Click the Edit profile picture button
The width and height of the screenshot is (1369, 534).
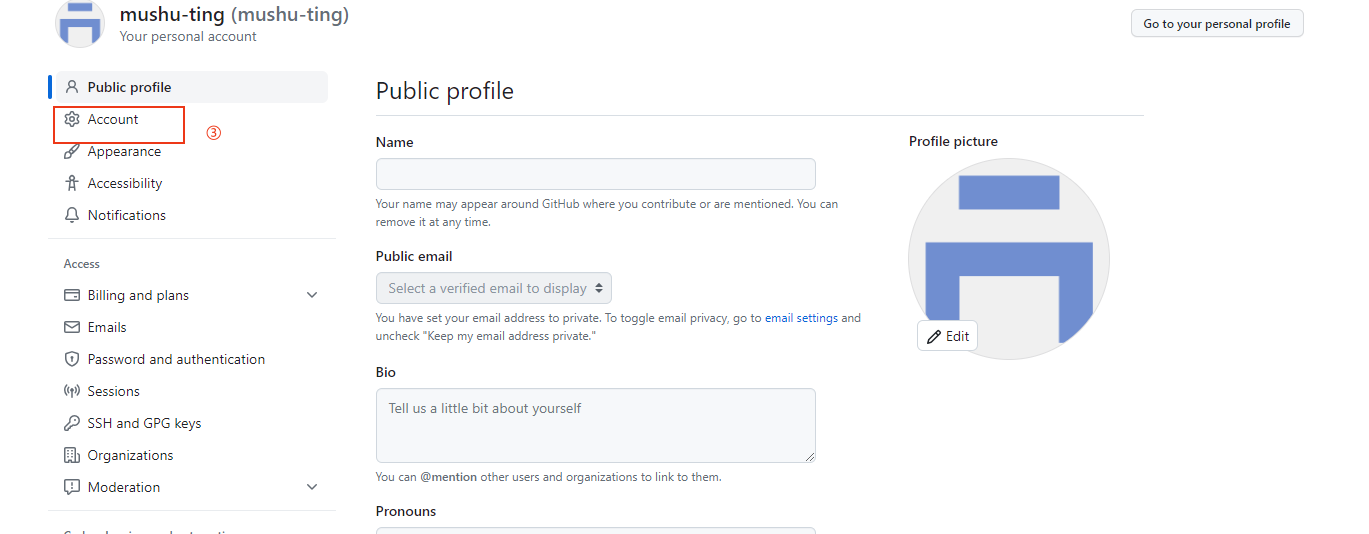(x=947, y=336)
